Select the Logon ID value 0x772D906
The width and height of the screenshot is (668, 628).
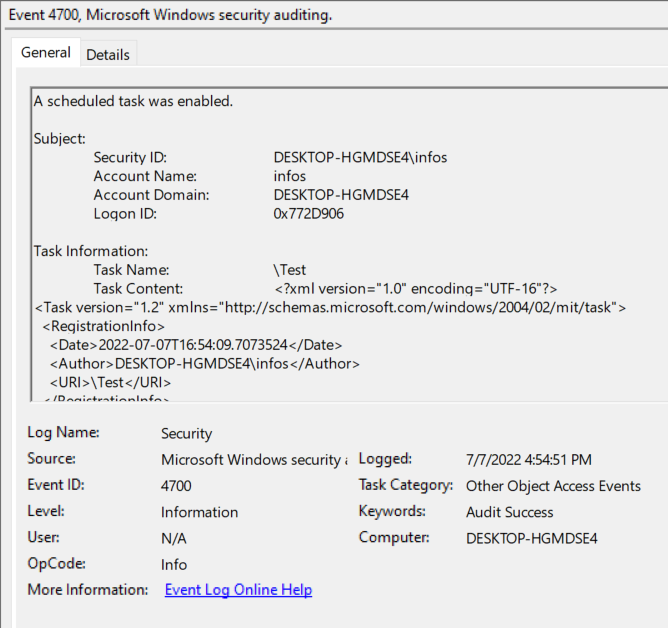click(308, 214)
